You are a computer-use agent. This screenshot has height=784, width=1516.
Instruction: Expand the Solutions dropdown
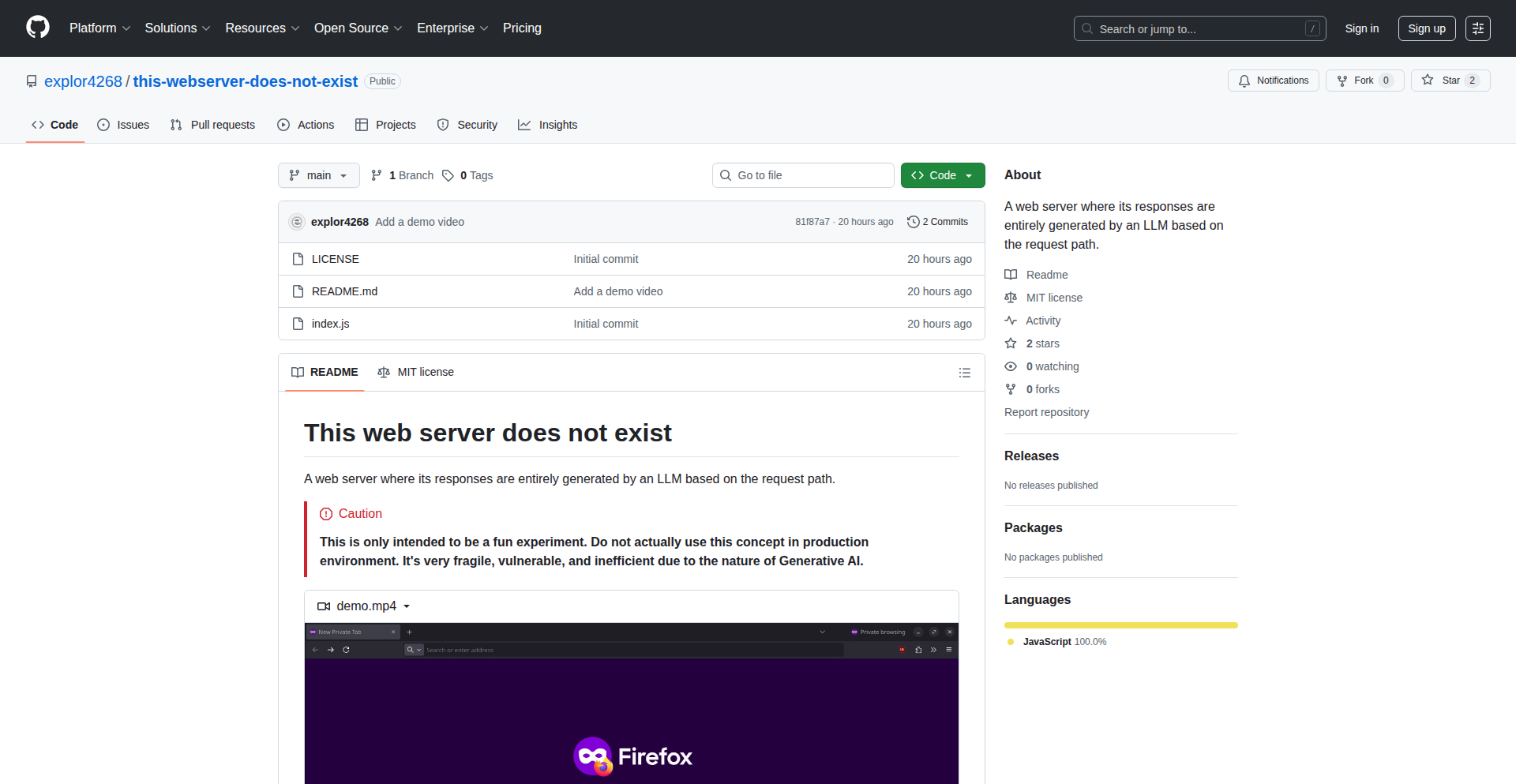[178, 28]
